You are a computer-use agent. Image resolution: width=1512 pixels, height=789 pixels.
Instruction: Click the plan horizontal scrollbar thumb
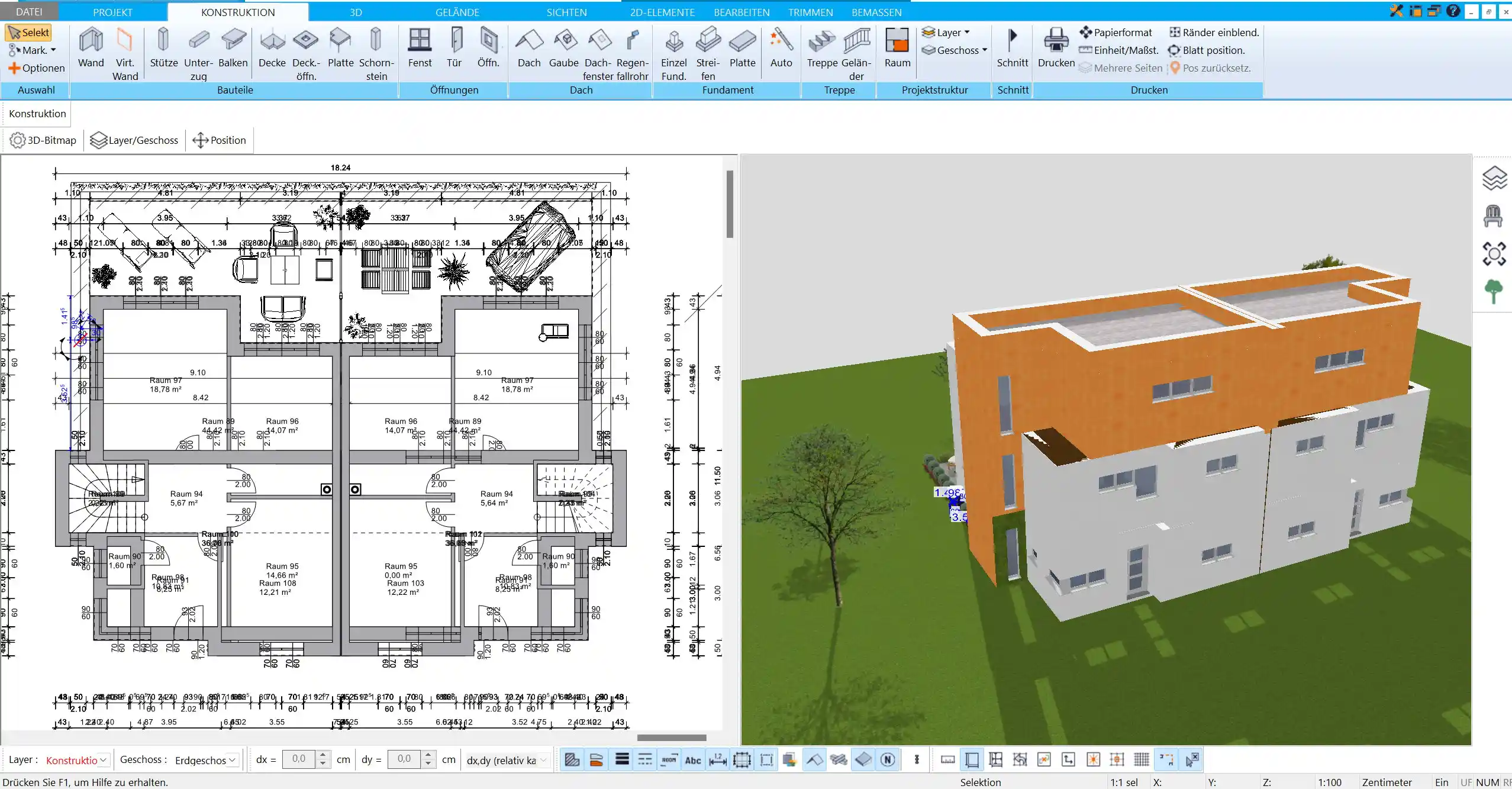(672, 738)
